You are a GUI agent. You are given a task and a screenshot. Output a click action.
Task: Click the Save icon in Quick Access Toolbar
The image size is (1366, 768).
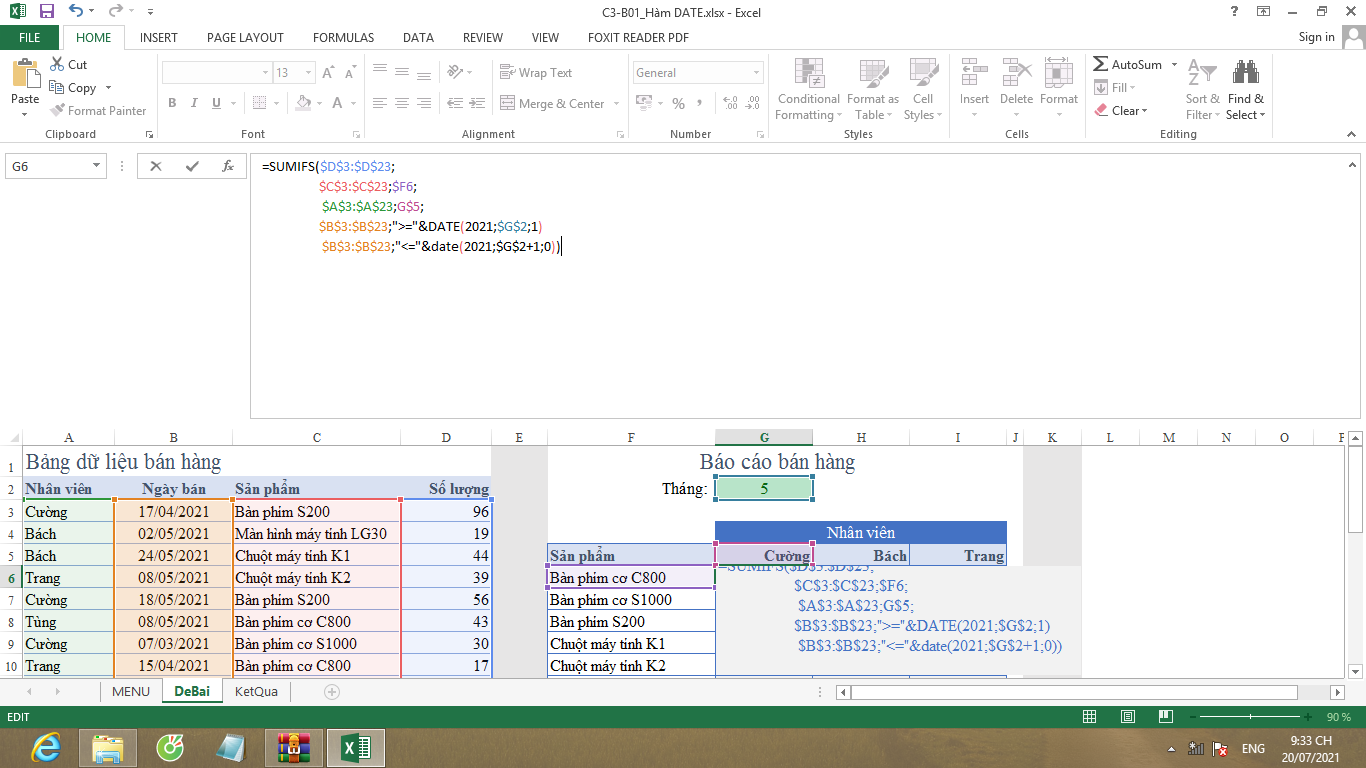(x=47, y=11)
